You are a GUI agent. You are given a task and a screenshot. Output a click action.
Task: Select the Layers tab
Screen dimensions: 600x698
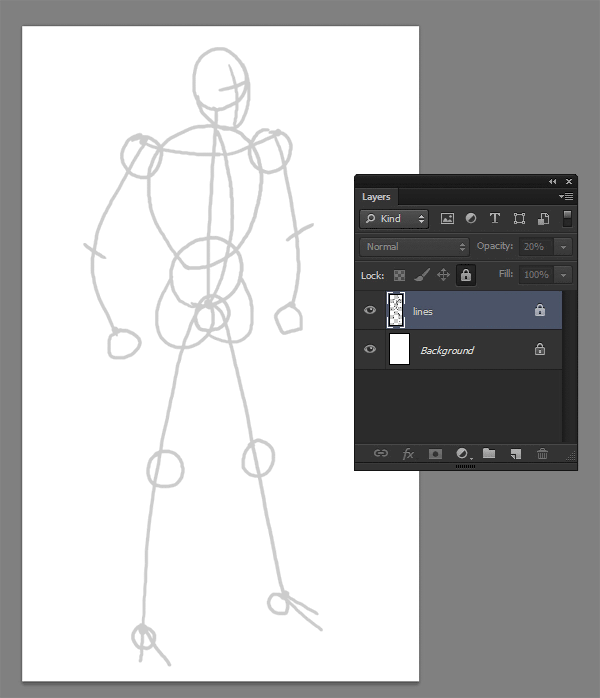[376, 197]
